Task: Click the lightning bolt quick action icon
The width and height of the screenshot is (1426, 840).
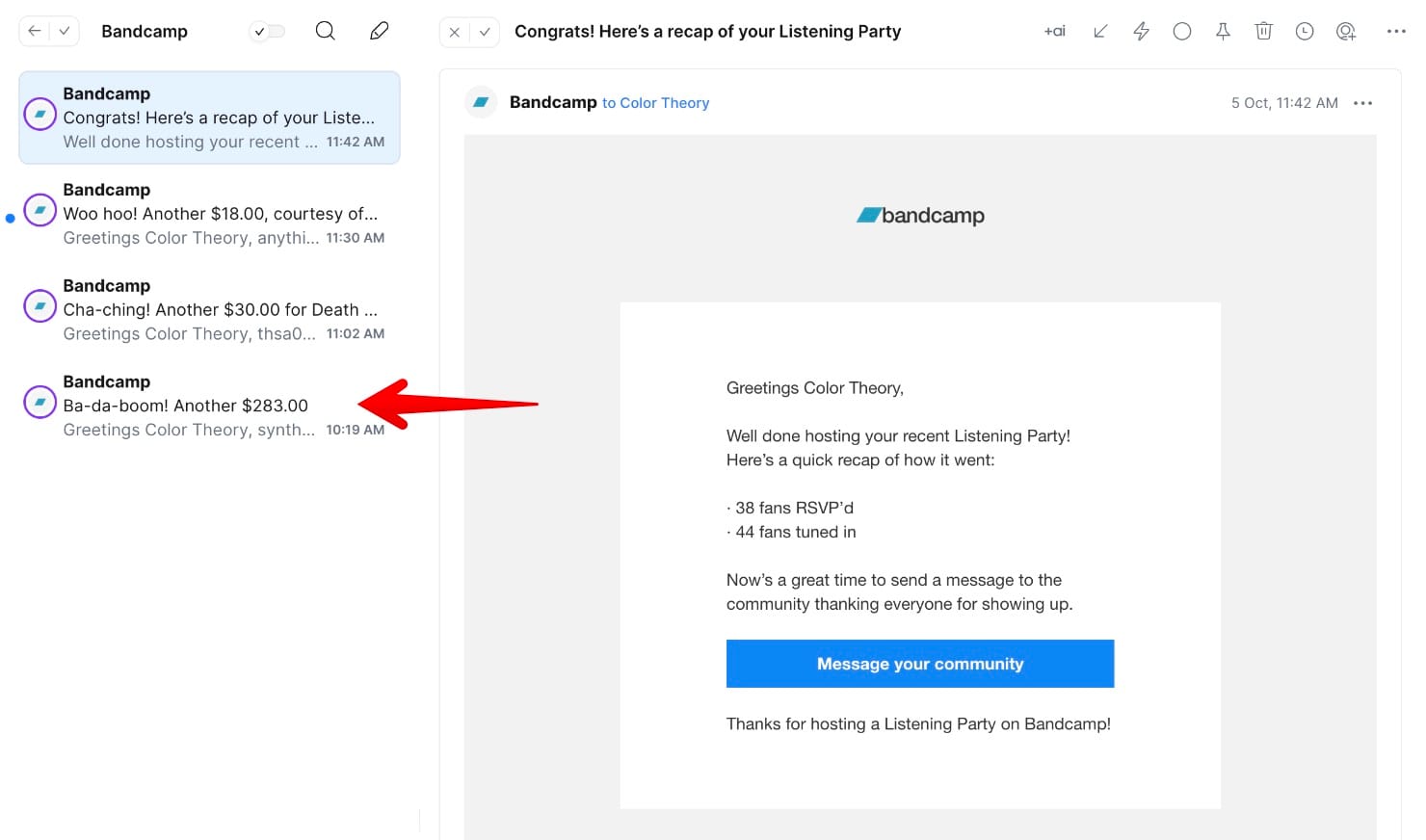Action: pyautogui.click(x=1141, y=31)
